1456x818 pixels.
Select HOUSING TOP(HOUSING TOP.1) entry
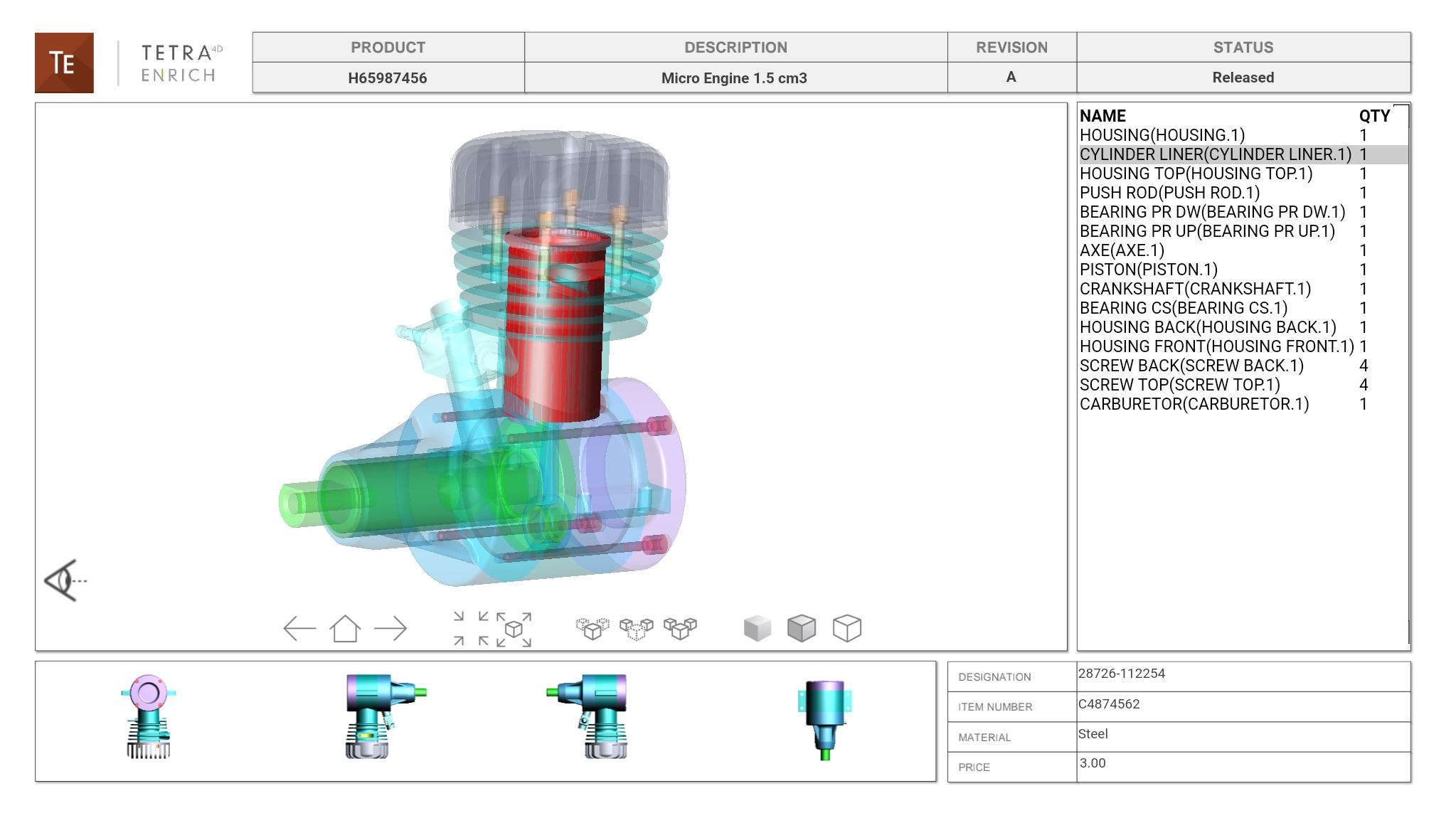click(1196, 174)
